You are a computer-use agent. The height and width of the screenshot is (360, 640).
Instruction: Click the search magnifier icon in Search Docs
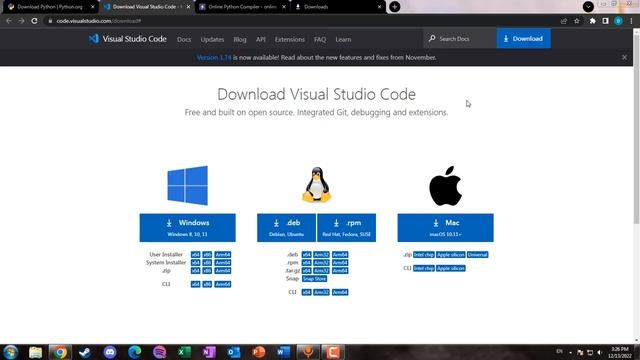coord(432,38)
